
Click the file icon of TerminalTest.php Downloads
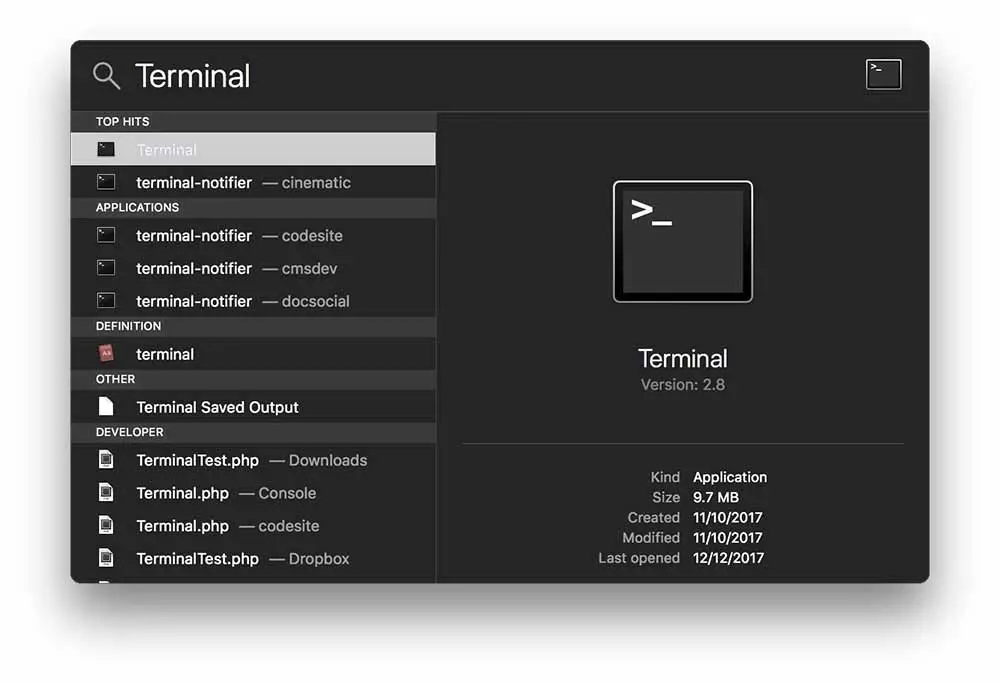pyautogui.click(x=106, y=460)
